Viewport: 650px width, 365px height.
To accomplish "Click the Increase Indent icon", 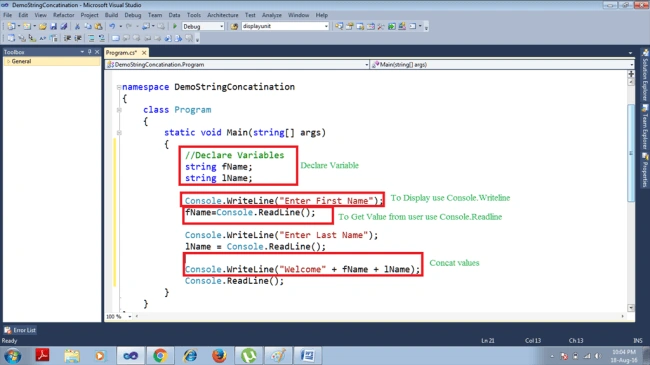I will [78, 38].
